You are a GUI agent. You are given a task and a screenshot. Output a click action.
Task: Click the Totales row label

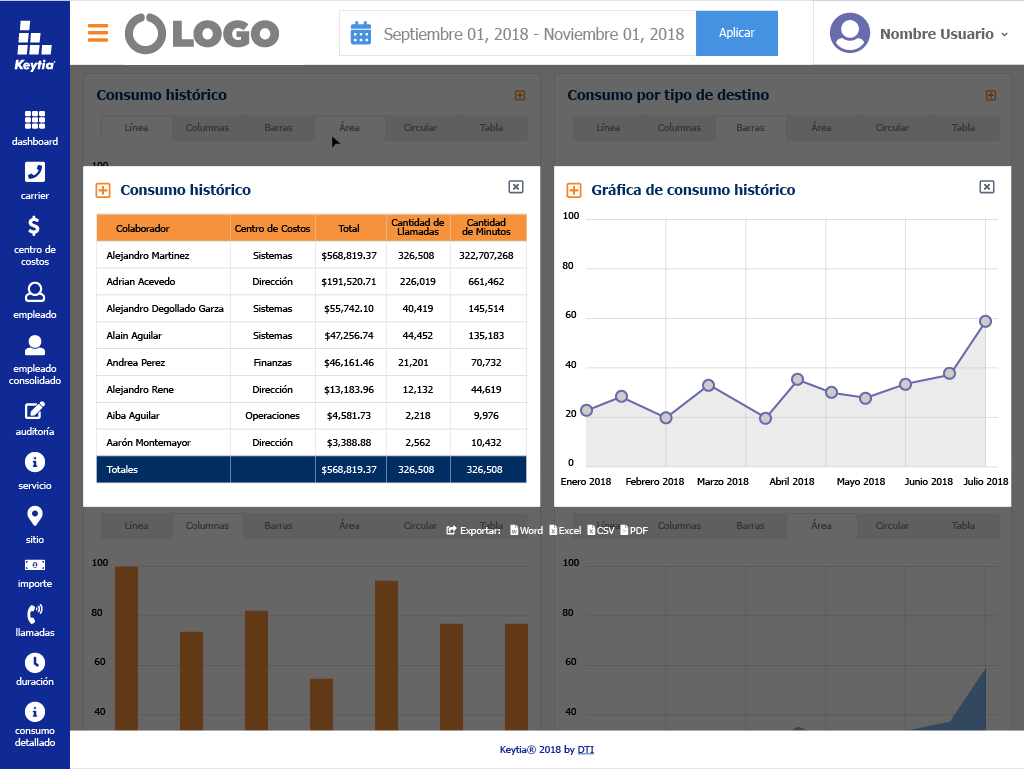coord(122,469)
